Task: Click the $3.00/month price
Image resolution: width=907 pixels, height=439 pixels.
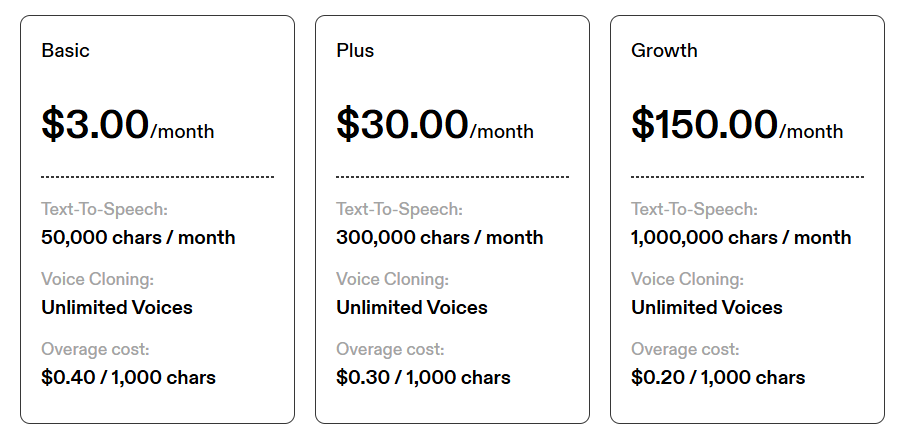Action: pyautogui.click(x=127, y=124)
